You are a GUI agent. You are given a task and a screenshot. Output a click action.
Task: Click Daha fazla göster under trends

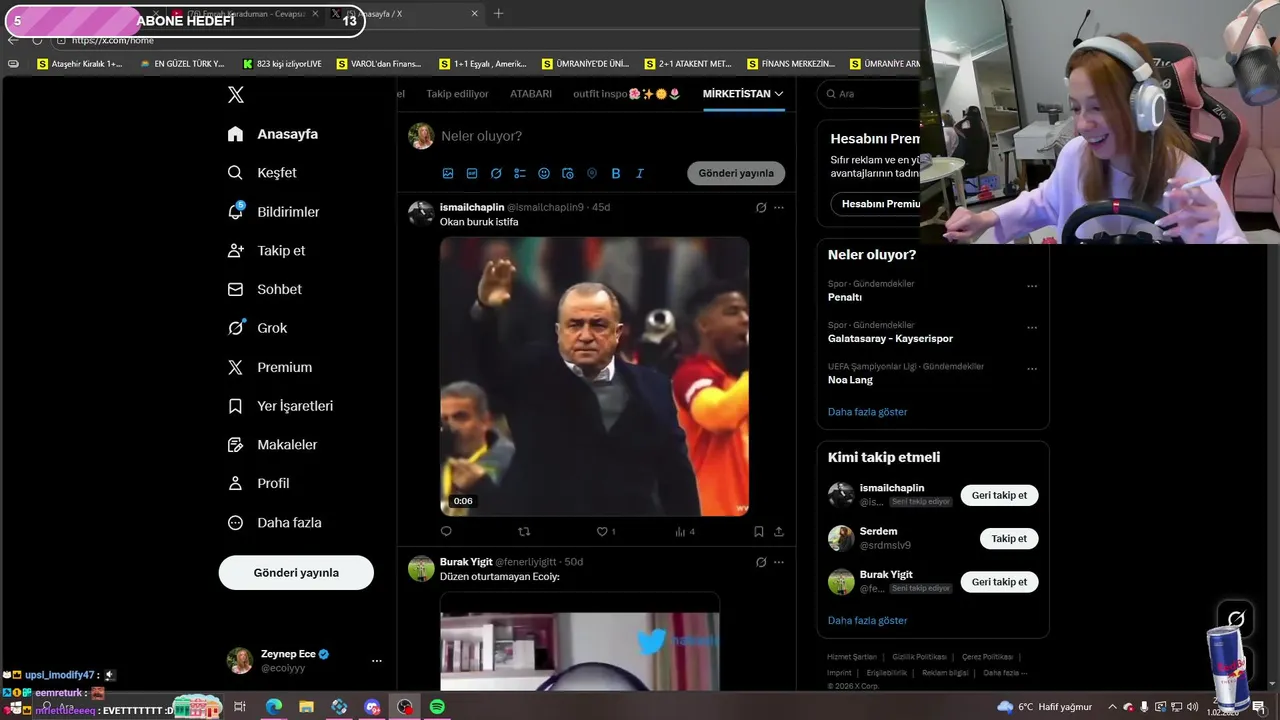[868, 412]
